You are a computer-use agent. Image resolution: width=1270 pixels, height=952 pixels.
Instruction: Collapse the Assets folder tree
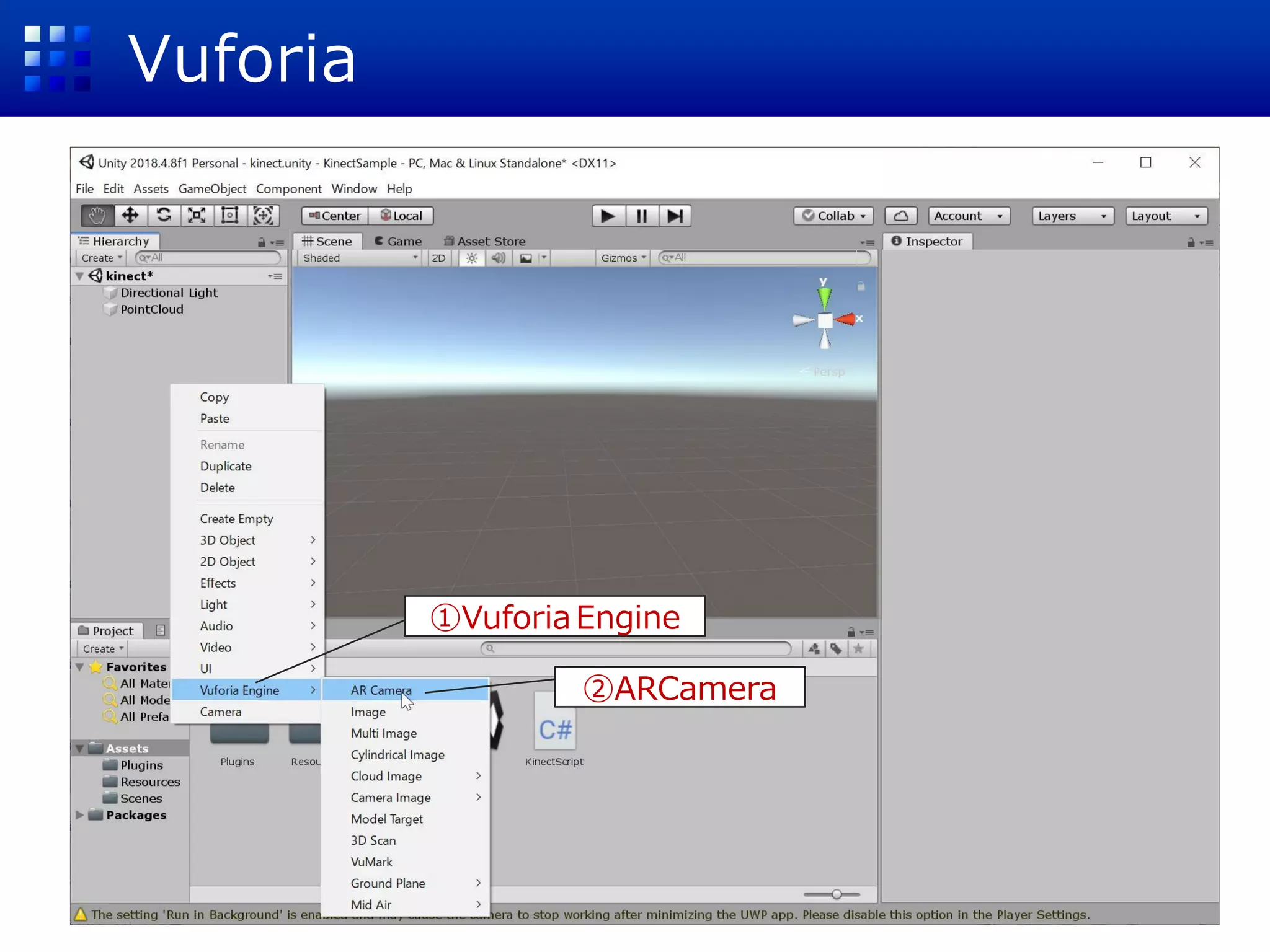click(79, 749)
